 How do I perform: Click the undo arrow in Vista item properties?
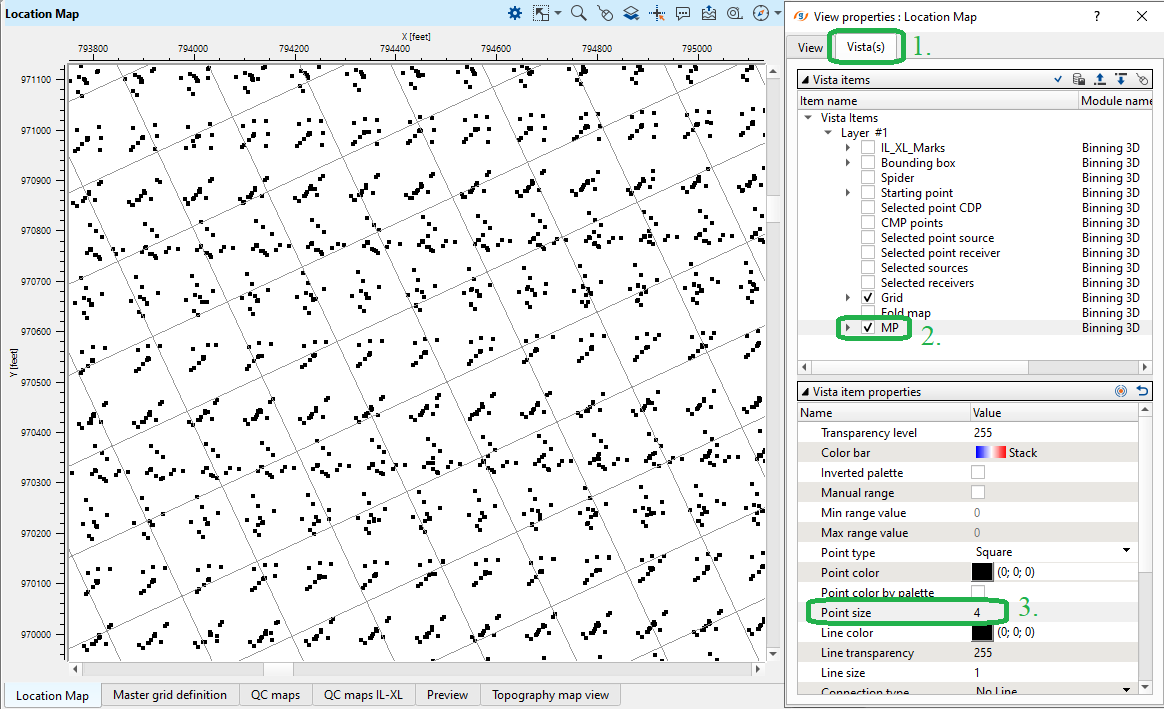point(1142,391)
